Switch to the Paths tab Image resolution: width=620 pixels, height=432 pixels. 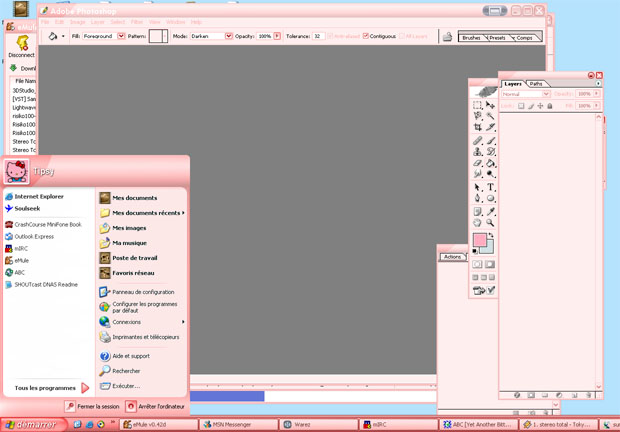tap(536, 84)
